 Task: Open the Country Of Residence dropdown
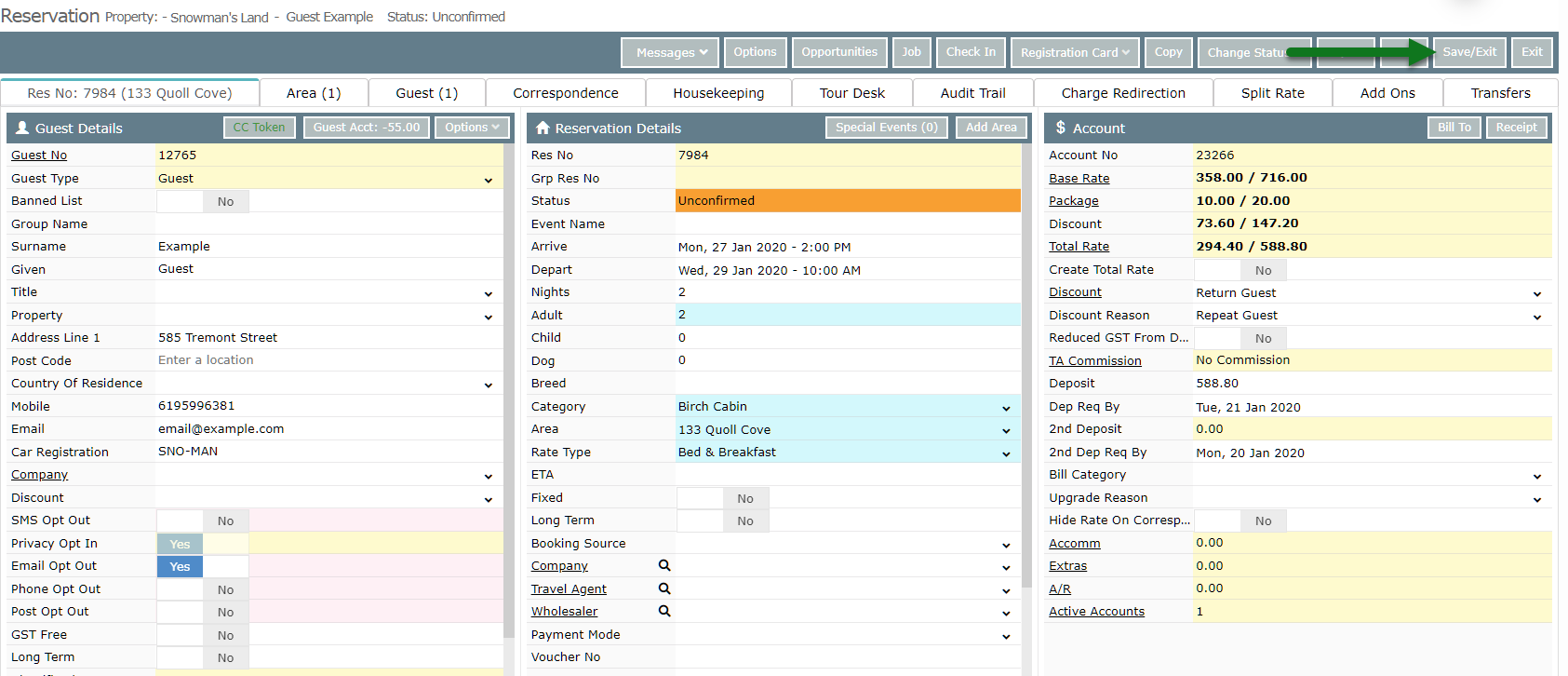coord(328,384)
